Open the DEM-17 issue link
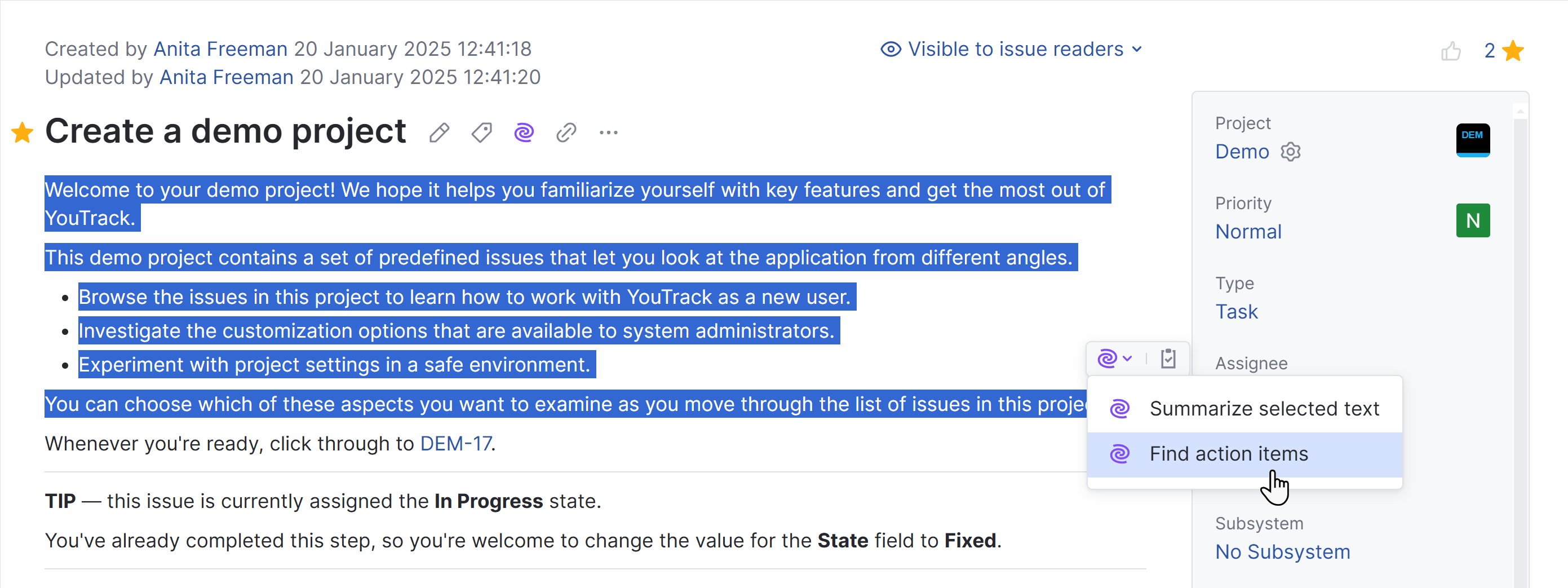Screen dimensions: 1568x588 tap(456, 444)
